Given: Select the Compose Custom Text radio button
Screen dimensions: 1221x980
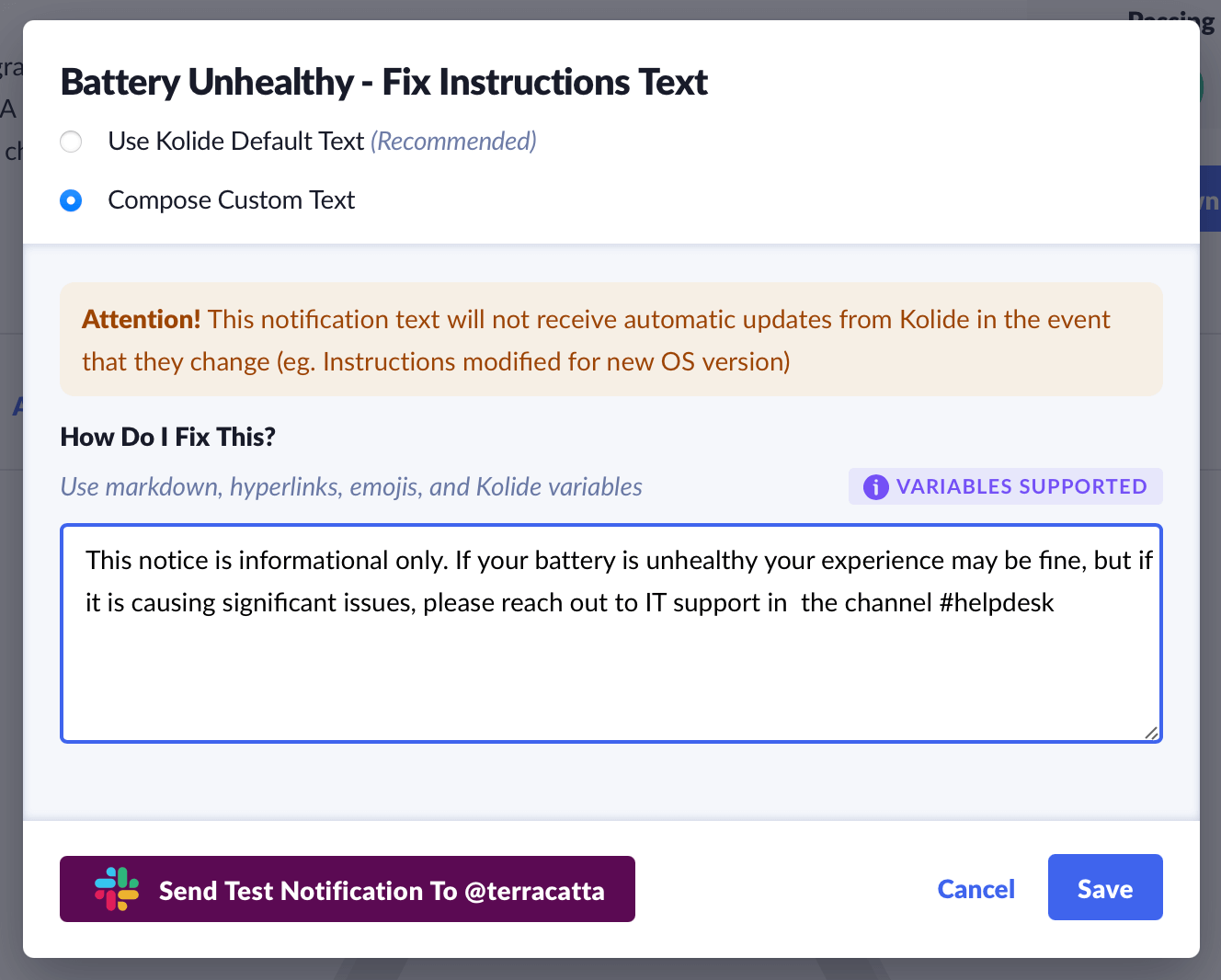Looking at the screenshot, I should pos(71,200).
